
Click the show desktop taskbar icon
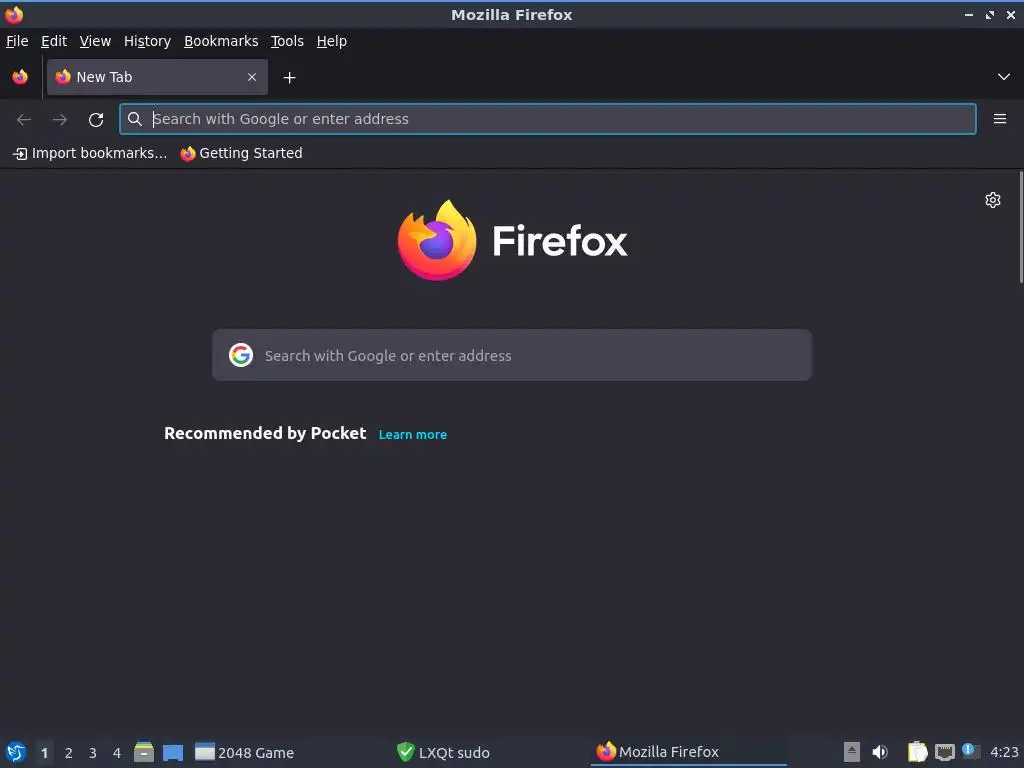point(173,752)
